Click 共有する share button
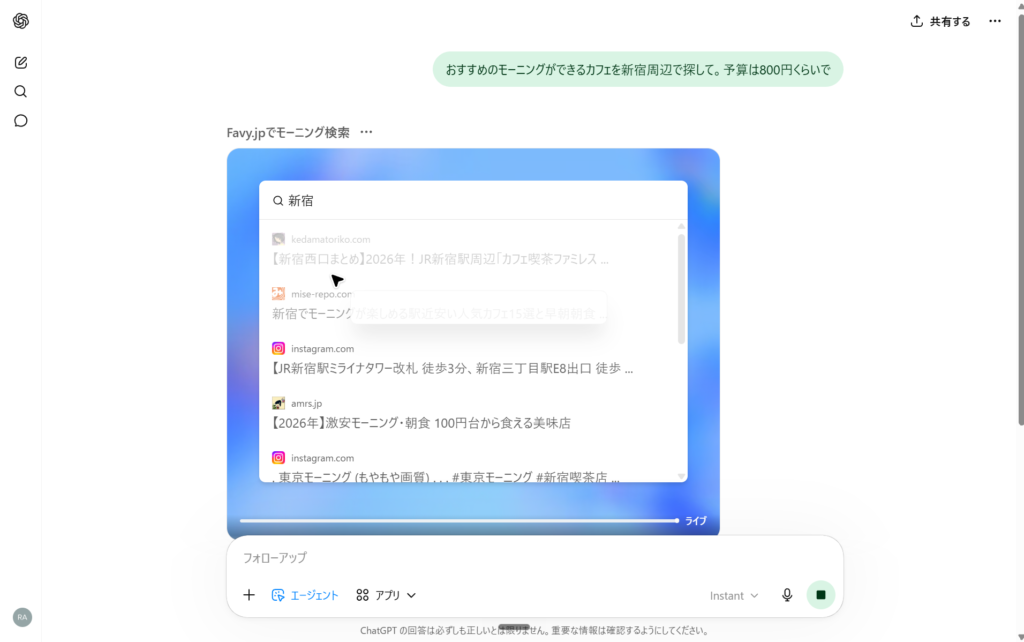The height and width of the screenshot is (642, 1024). click(x=940, y=22)
